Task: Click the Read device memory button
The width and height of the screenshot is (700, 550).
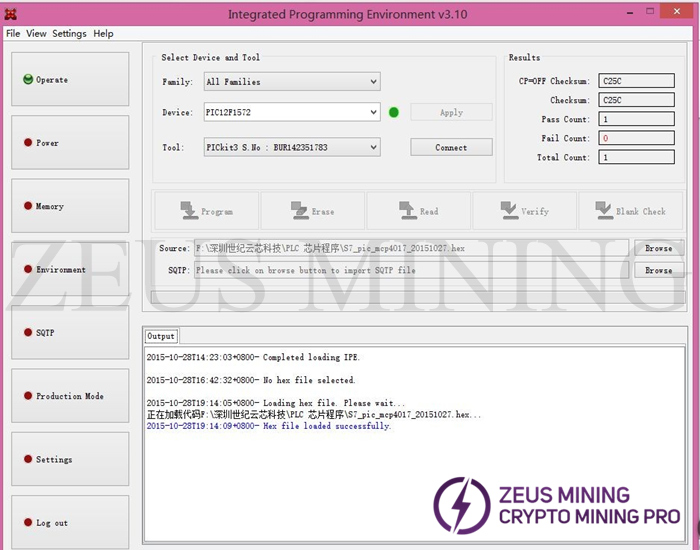Action: (418, 211)
